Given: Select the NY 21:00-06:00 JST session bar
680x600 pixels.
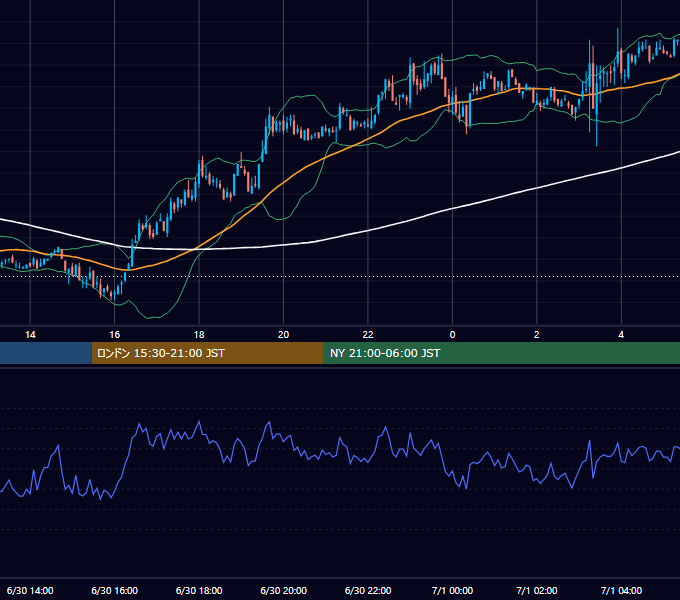Looking at the screenshot, I should 502,353.
